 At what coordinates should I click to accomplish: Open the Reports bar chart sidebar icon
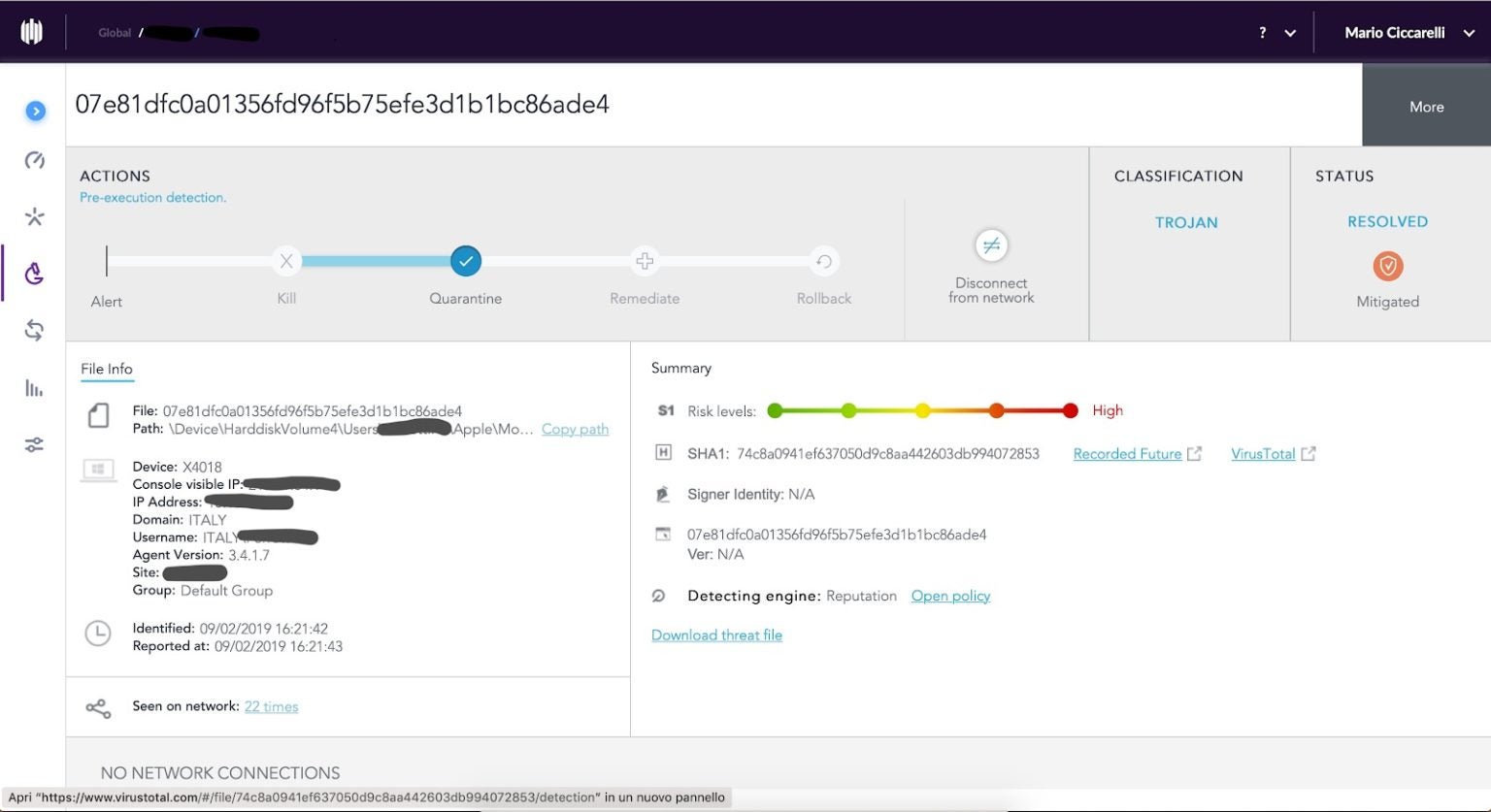coord(35,388)
